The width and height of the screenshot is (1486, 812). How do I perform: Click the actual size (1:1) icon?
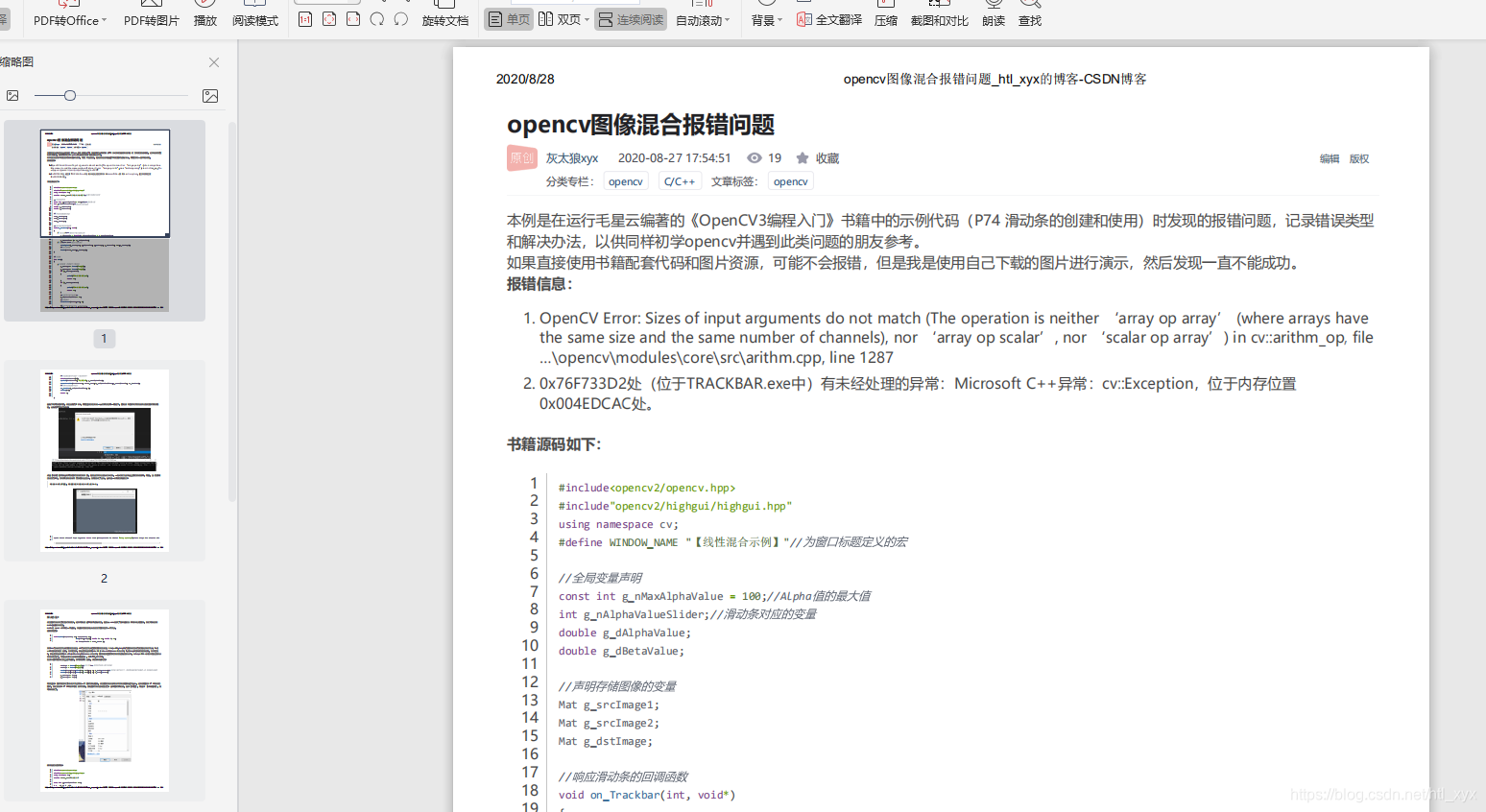point(305,19)
